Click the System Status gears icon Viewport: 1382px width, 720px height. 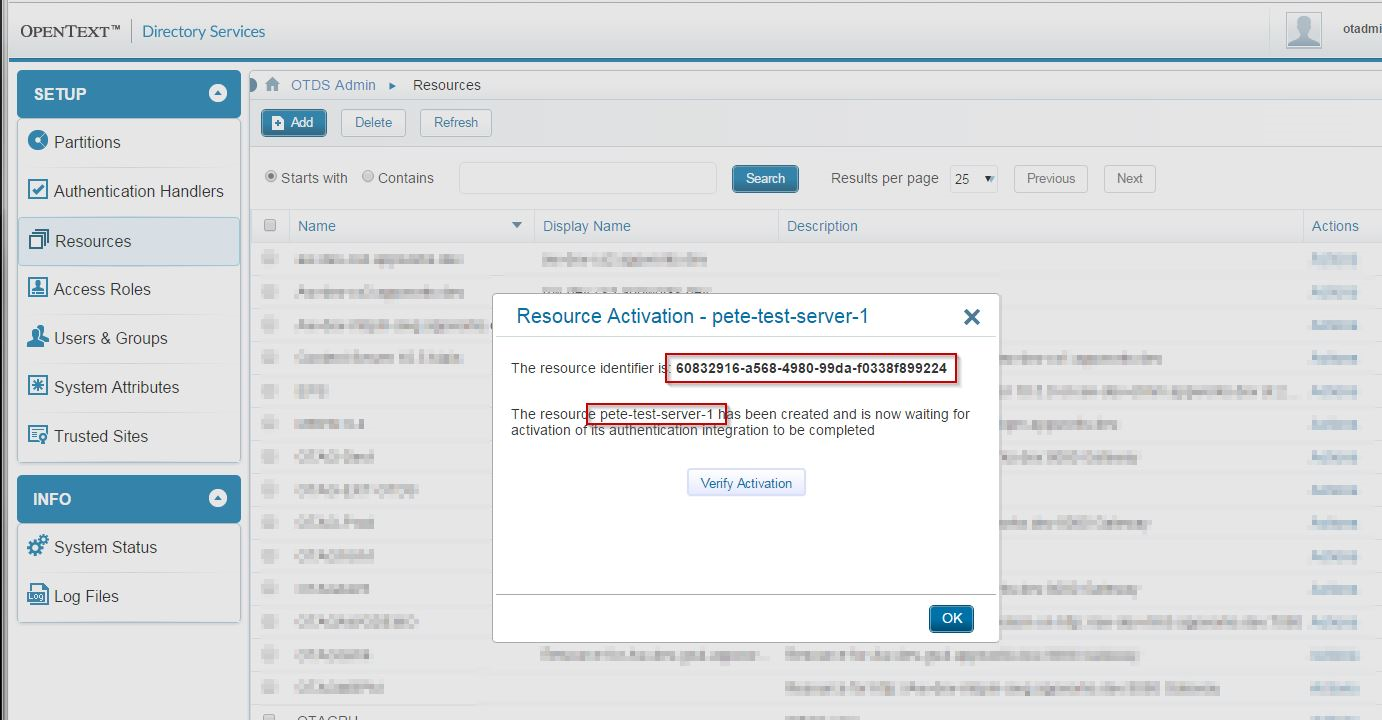(38, 546)
